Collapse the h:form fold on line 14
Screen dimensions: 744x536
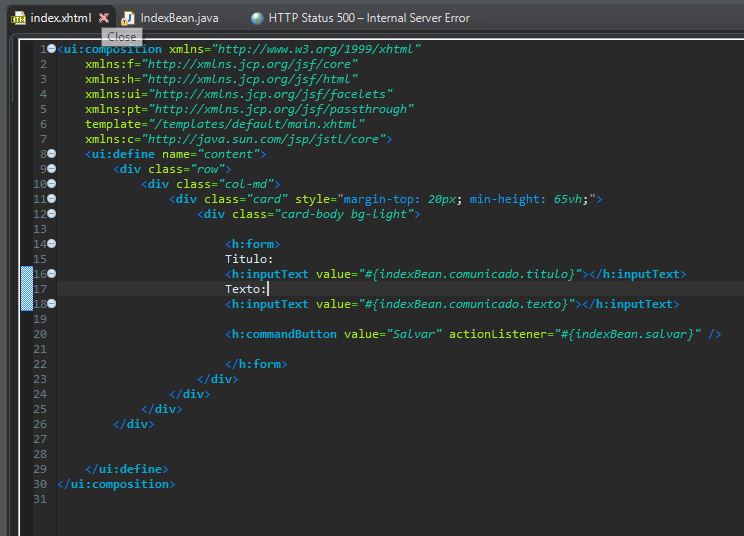51,243
